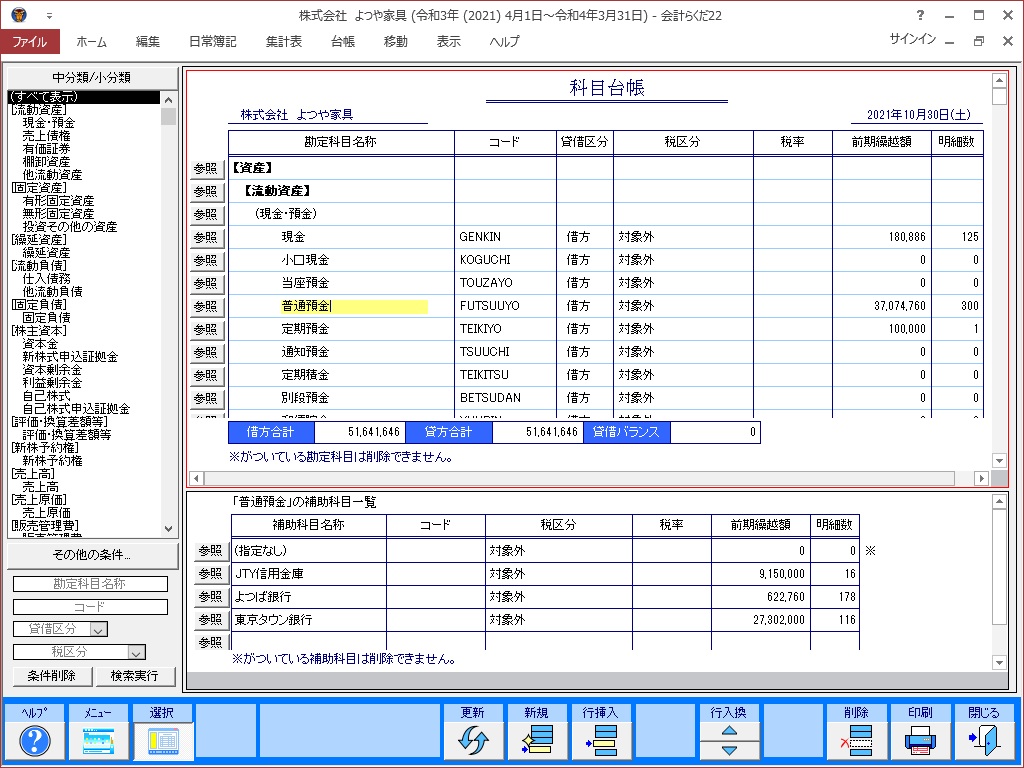Screen dimensions: 1024x768
Task: Click the 選択 icon button
Action: point(163,741)
